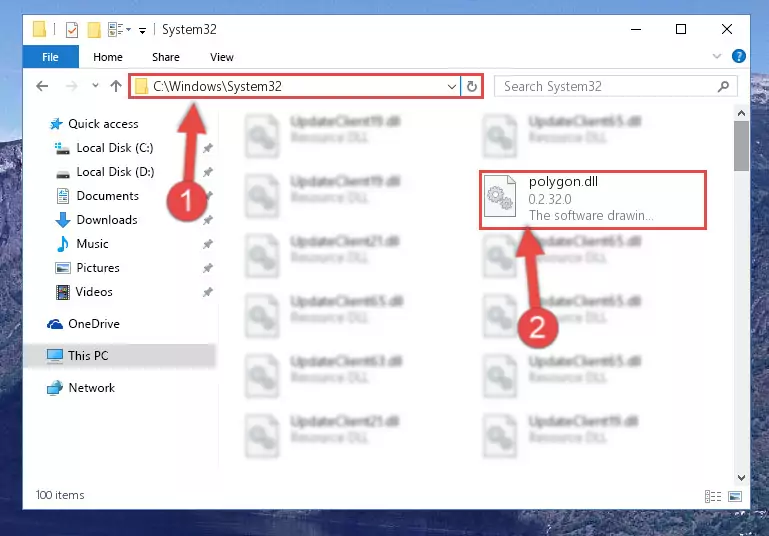
Task: Go forward with the forward arrow
Action: pos(72,86)
